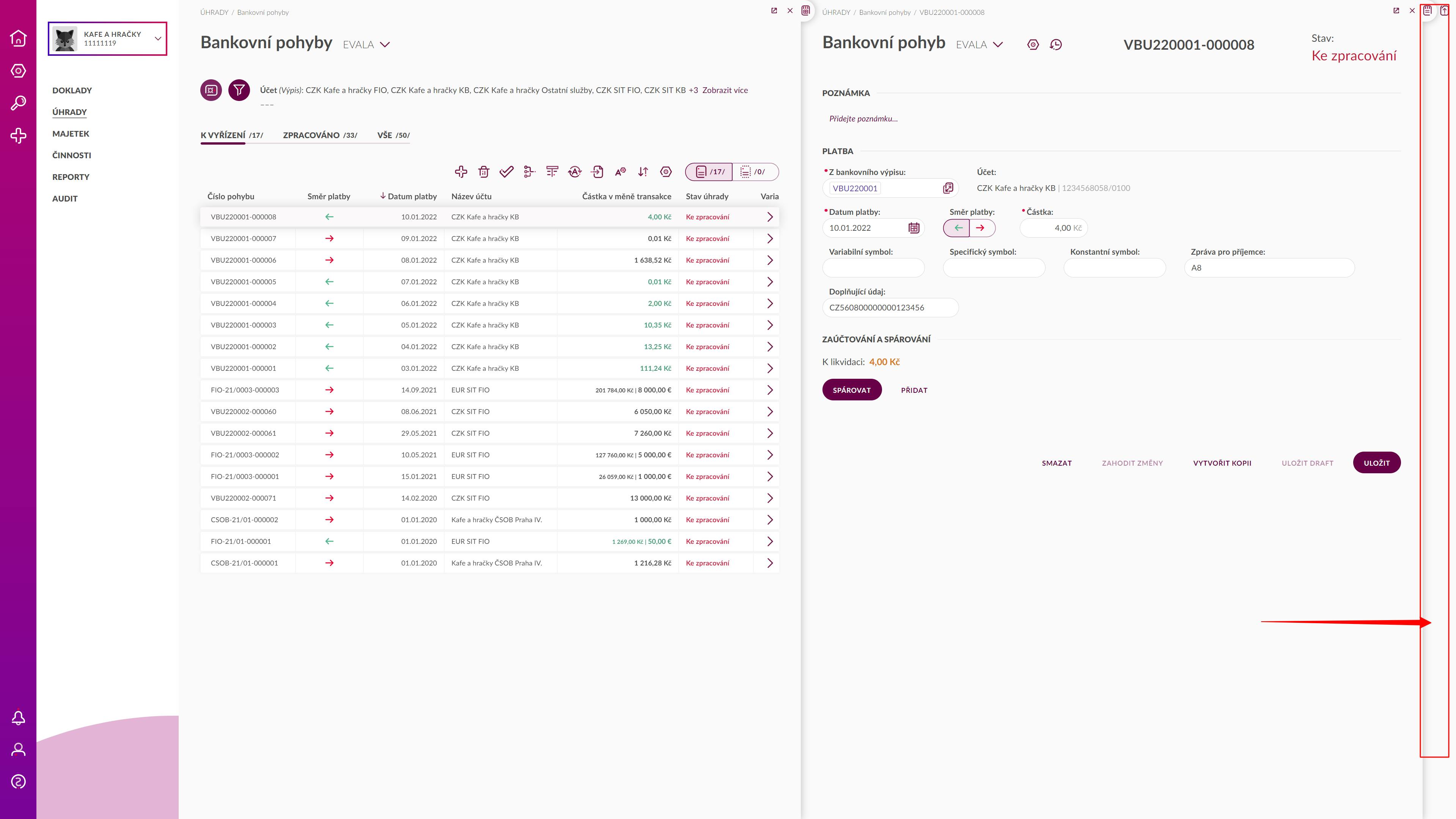The height and width of the screenshot is (819, 1456).
Task: Open list settings hexagon icon in toolbar
Action: tap(666, 172)
